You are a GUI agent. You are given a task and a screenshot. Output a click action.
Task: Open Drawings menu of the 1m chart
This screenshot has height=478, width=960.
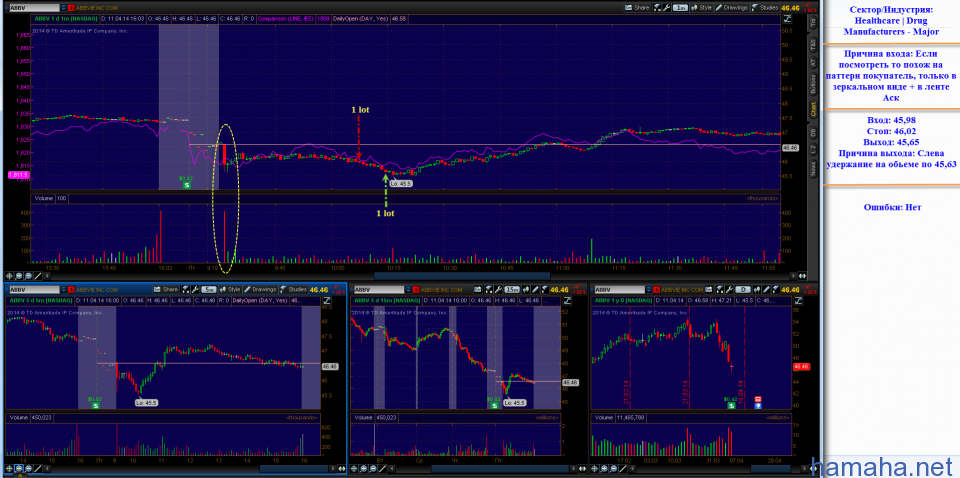(732, 8)
